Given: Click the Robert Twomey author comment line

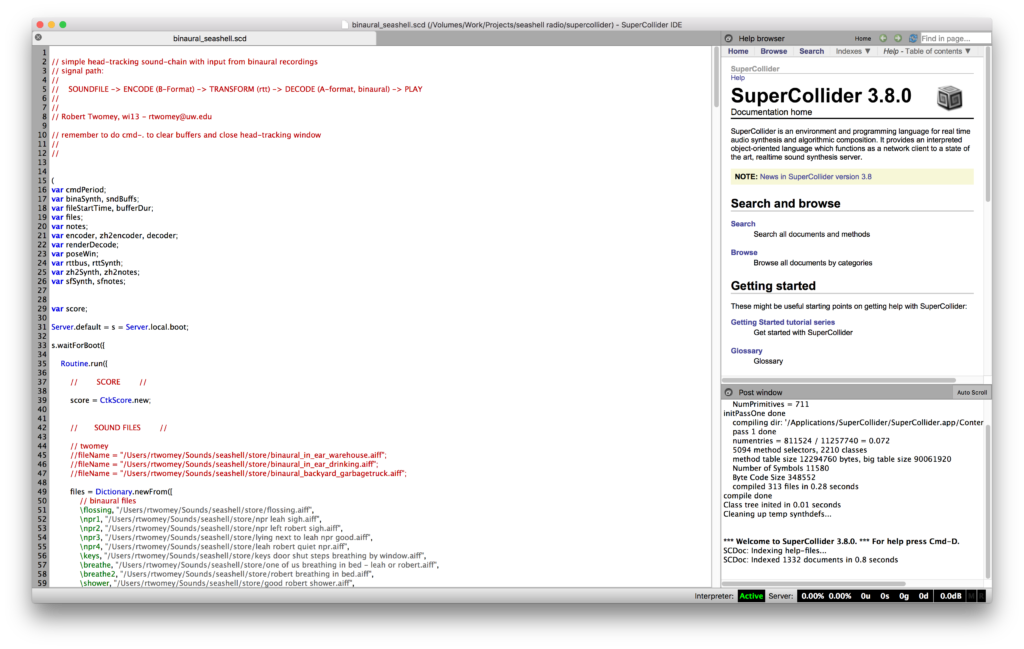Looking at the screenshot, I should point(132,117).
